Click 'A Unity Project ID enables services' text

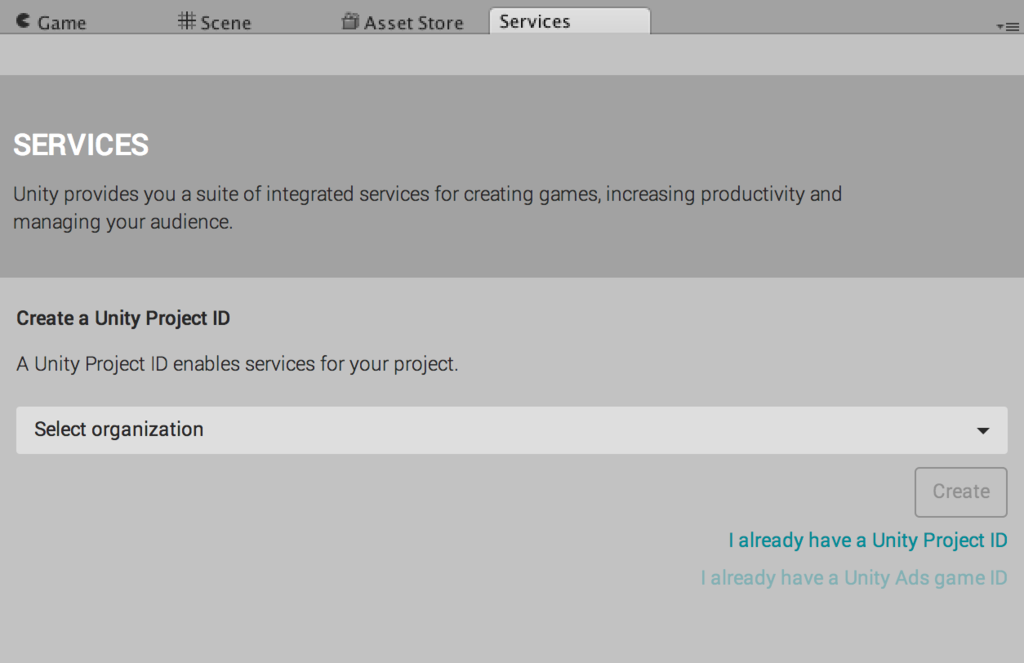click(237, 364)
